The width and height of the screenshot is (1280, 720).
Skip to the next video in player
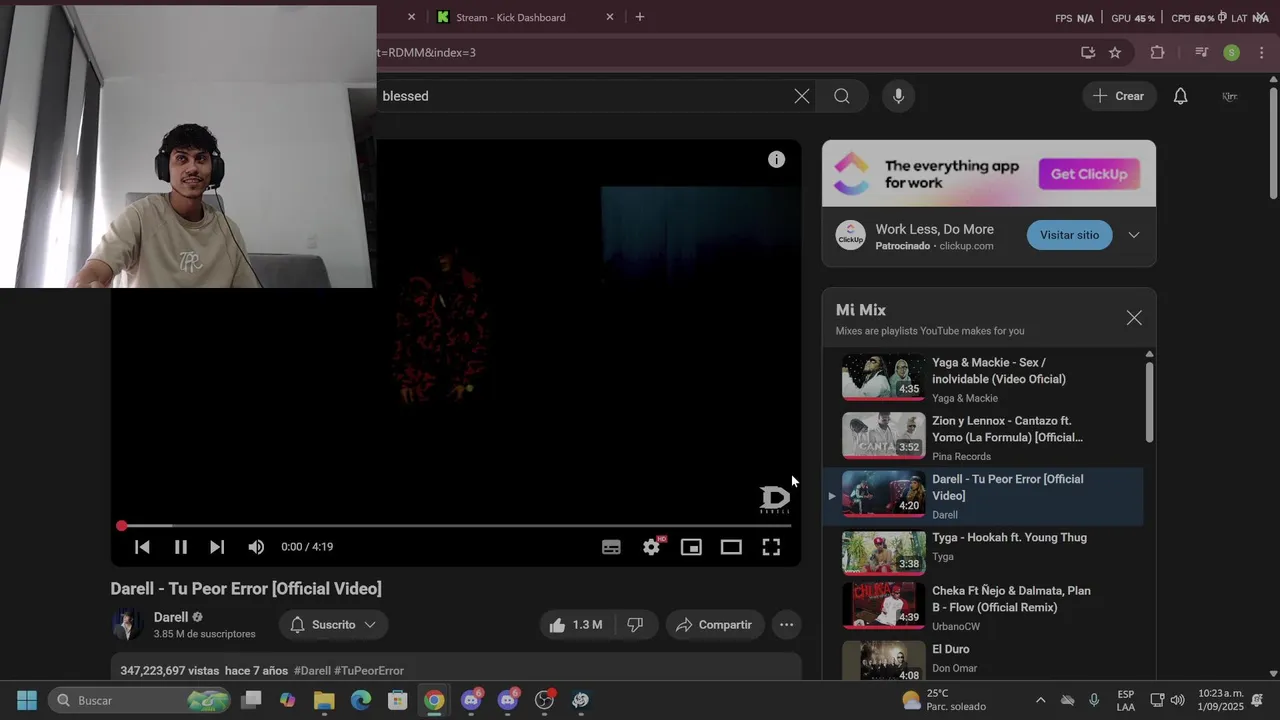217,547
